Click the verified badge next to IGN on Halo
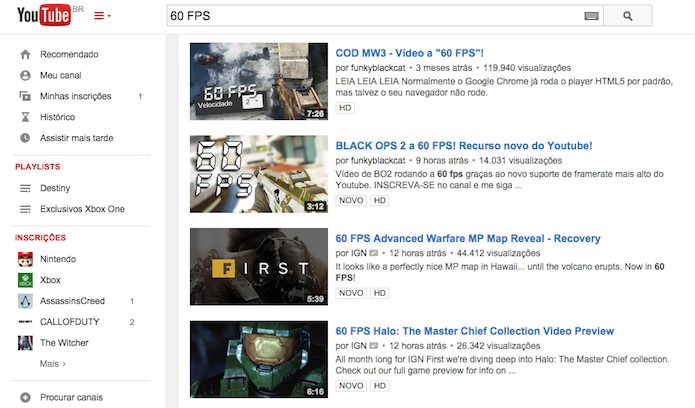 click(x=374, y=346)
